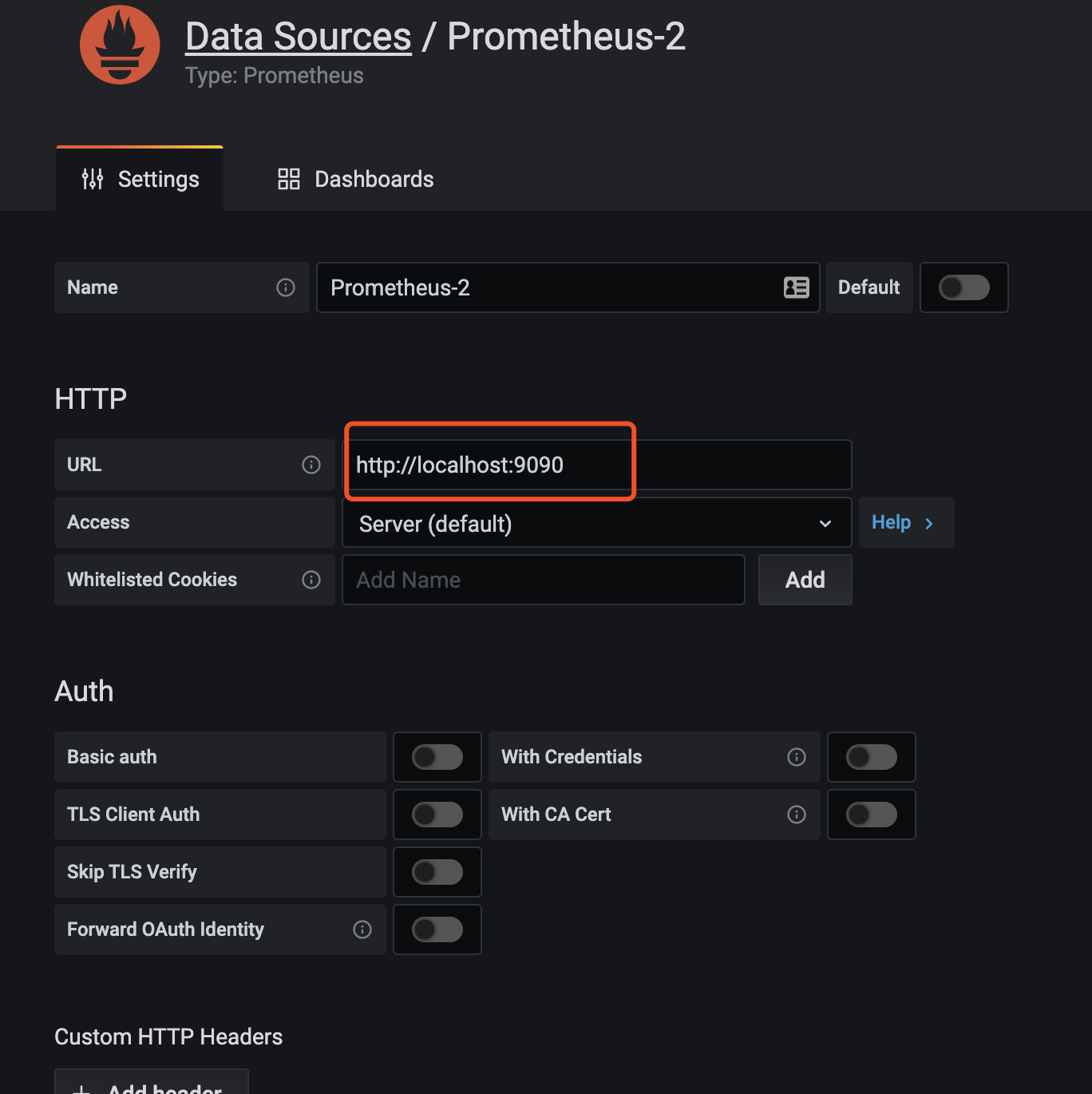Switch to the Dashboards tab

(355, 179)
